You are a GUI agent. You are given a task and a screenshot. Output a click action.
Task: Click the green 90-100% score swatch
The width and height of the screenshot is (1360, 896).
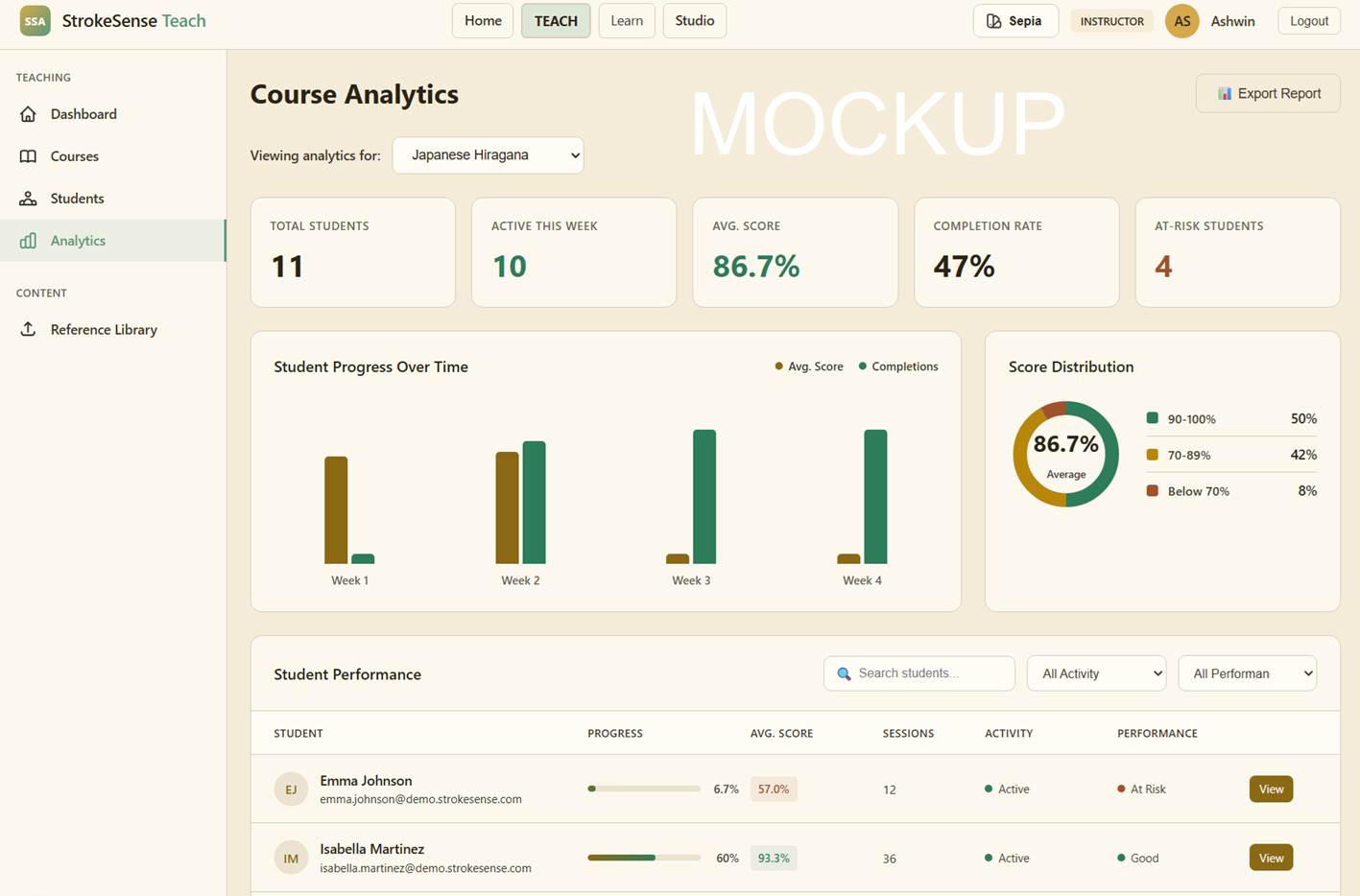point(1152,418)
